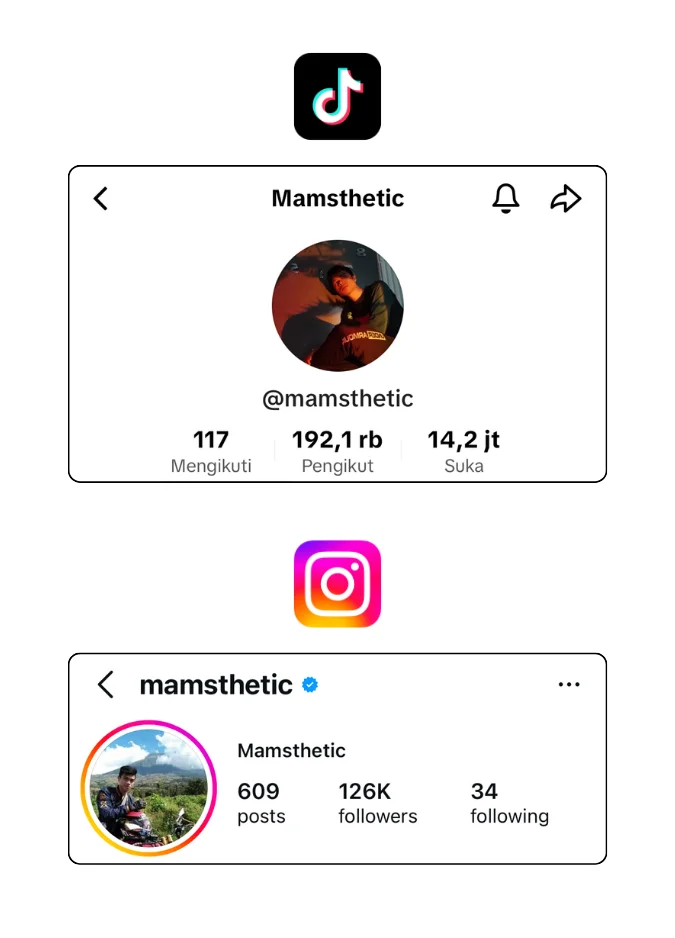The image size is (675, 938).
Task: Open the 34 following list
Action: [x=509, y=803]
